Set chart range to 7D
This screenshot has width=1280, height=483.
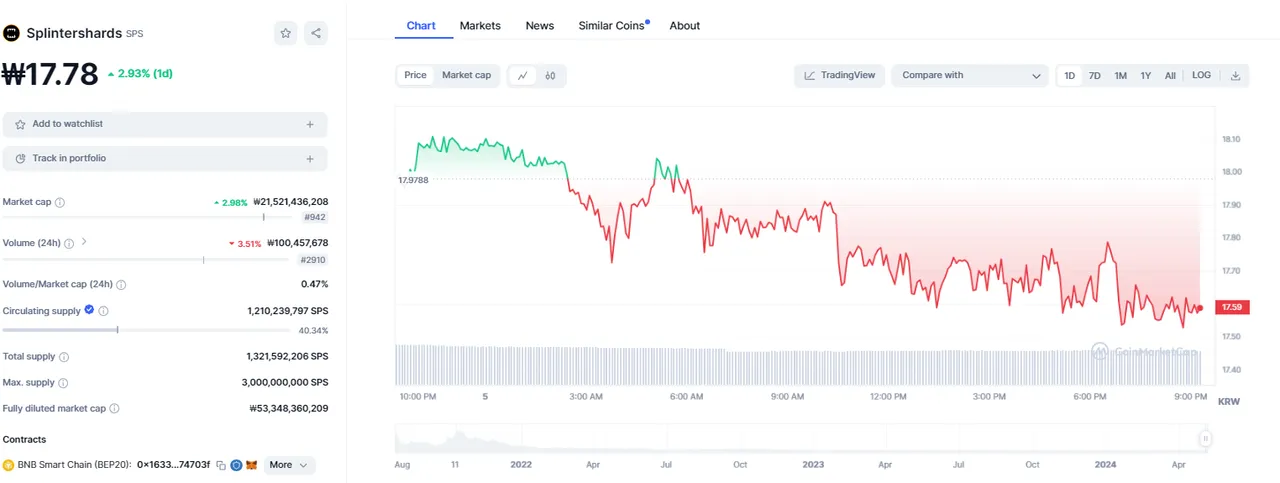tap(1095, 75)
